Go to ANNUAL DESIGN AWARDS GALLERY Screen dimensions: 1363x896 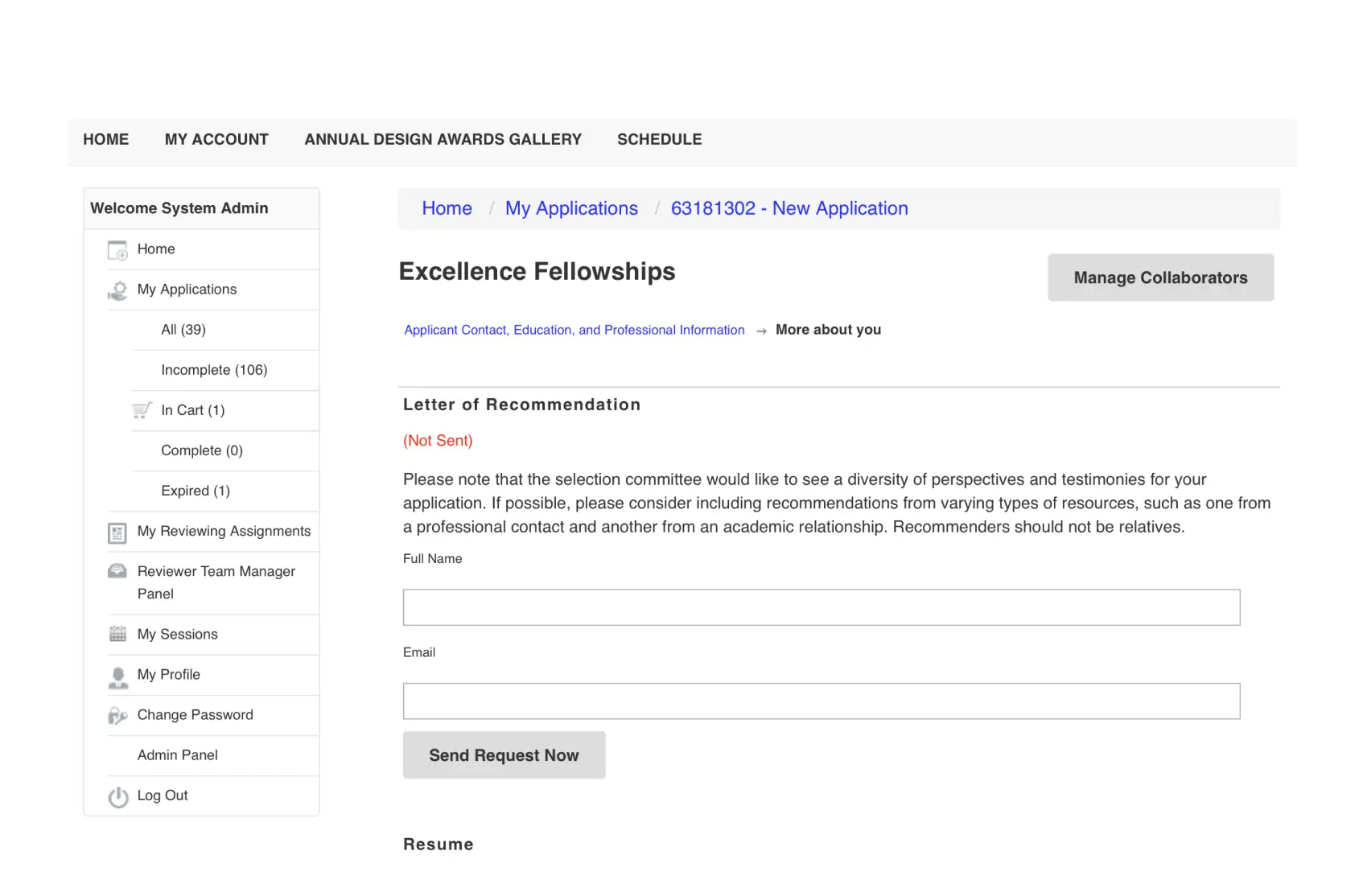pos(443,139)
